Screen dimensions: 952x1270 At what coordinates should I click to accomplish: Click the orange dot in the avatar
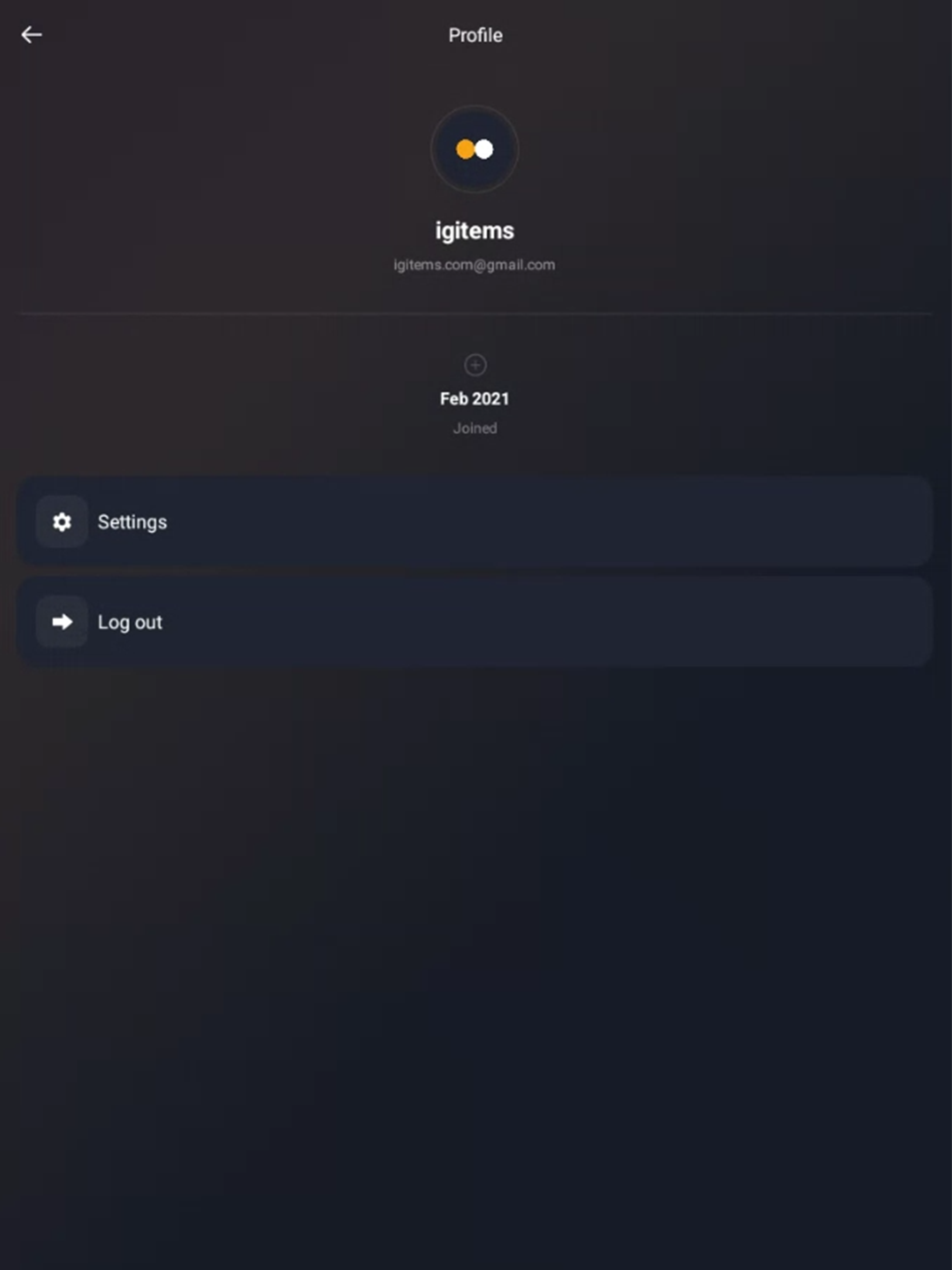(x=464, y=149)
